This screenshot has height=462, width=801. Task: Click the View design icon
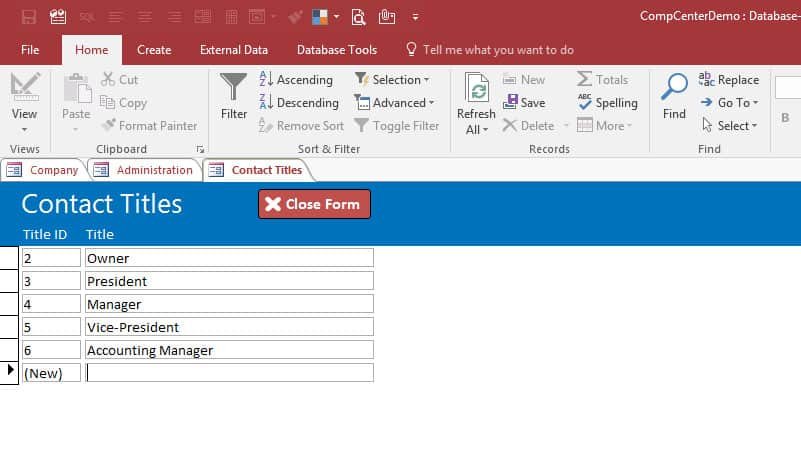click(25, 87)
